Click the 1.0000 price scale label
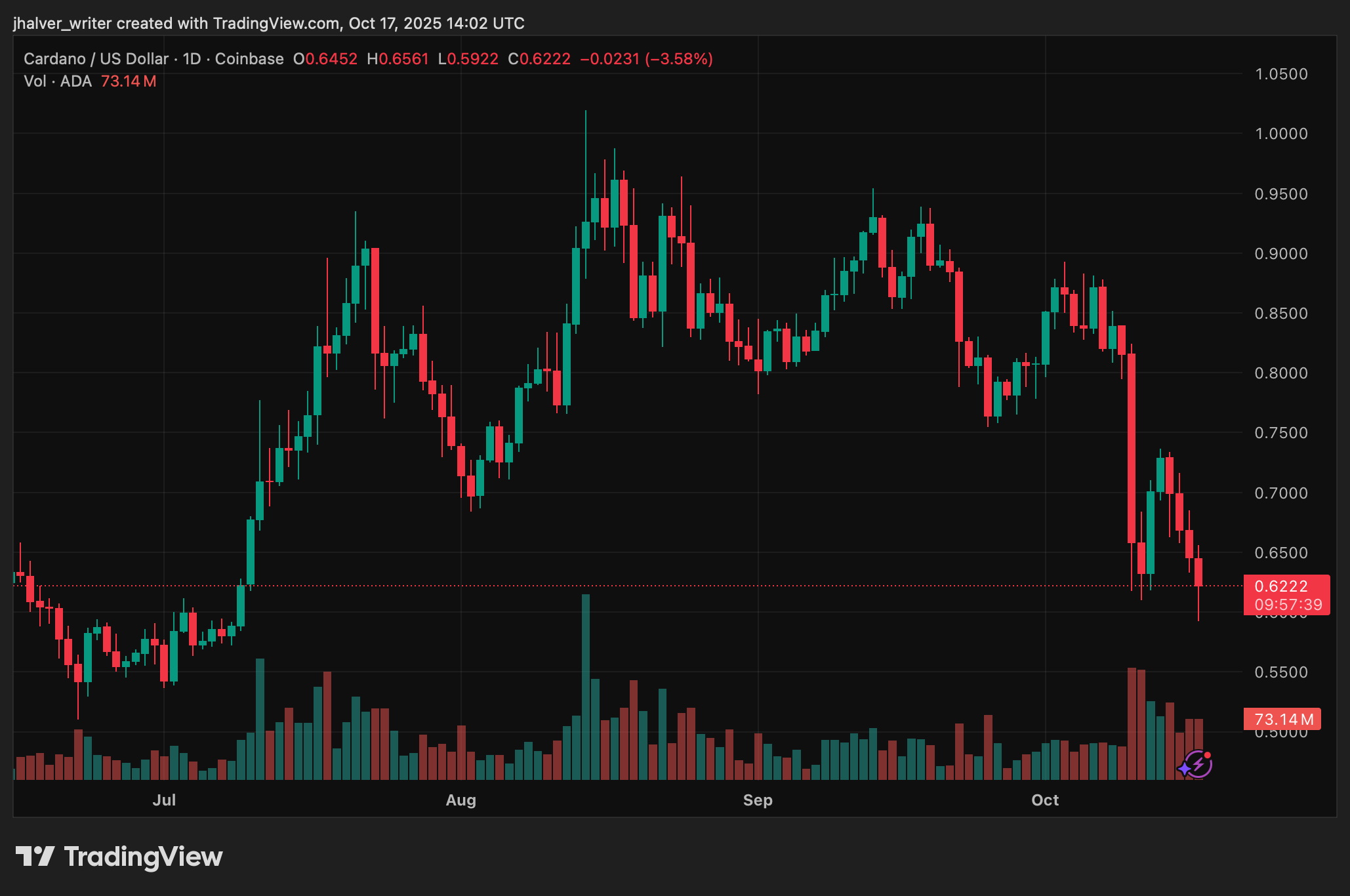Viewport: 1350px width, 896px height. tap(1280, 134)
